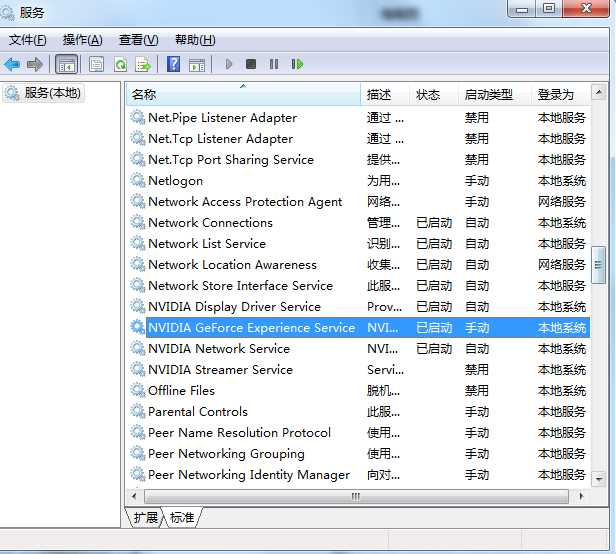Select NVIDIA Display Driver Service
This screenshot has width=616, height=554.
click(x=235, y=306)
